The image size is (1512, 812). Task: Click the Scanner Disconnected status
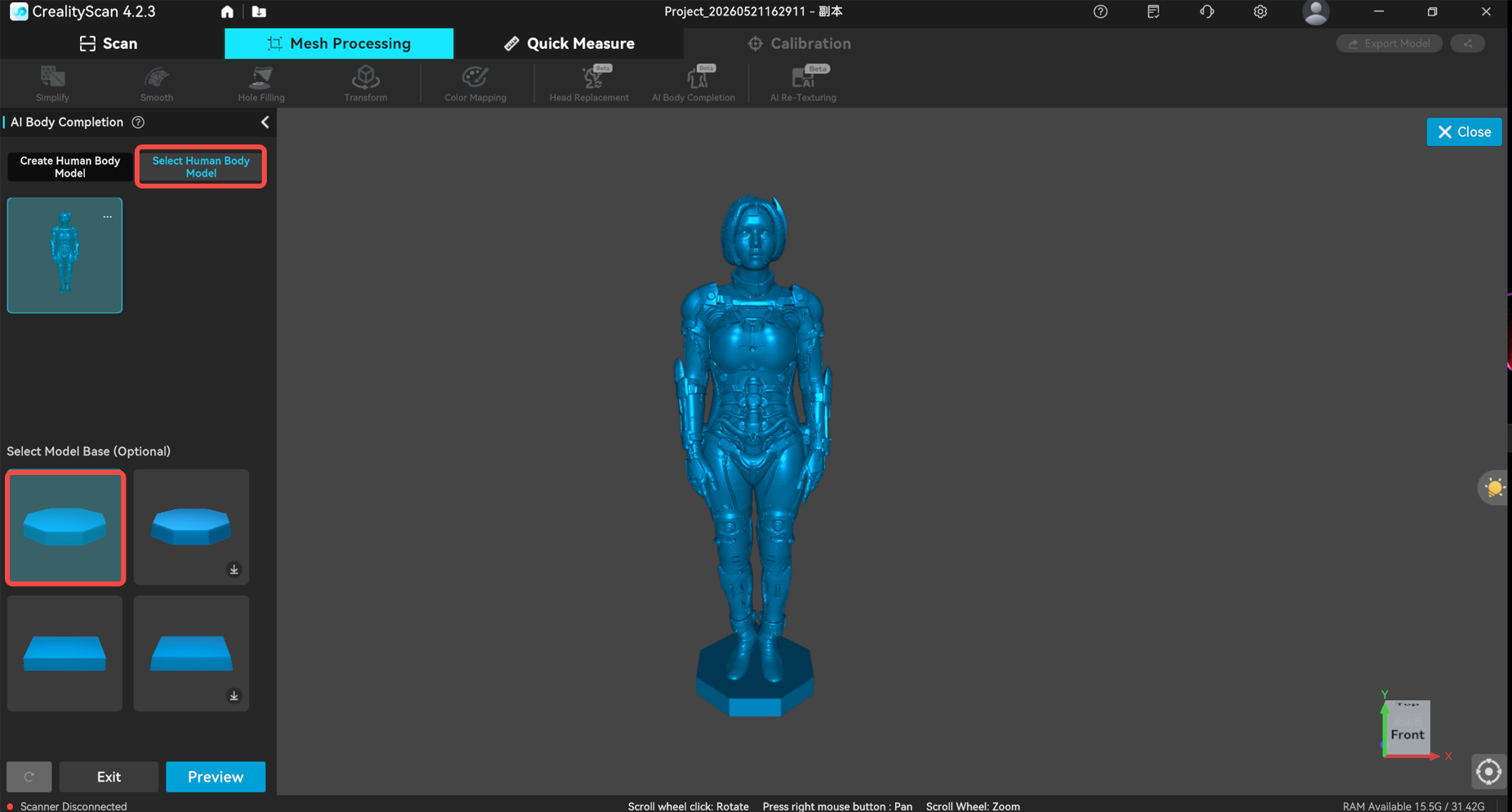click(x=67, y=806)
